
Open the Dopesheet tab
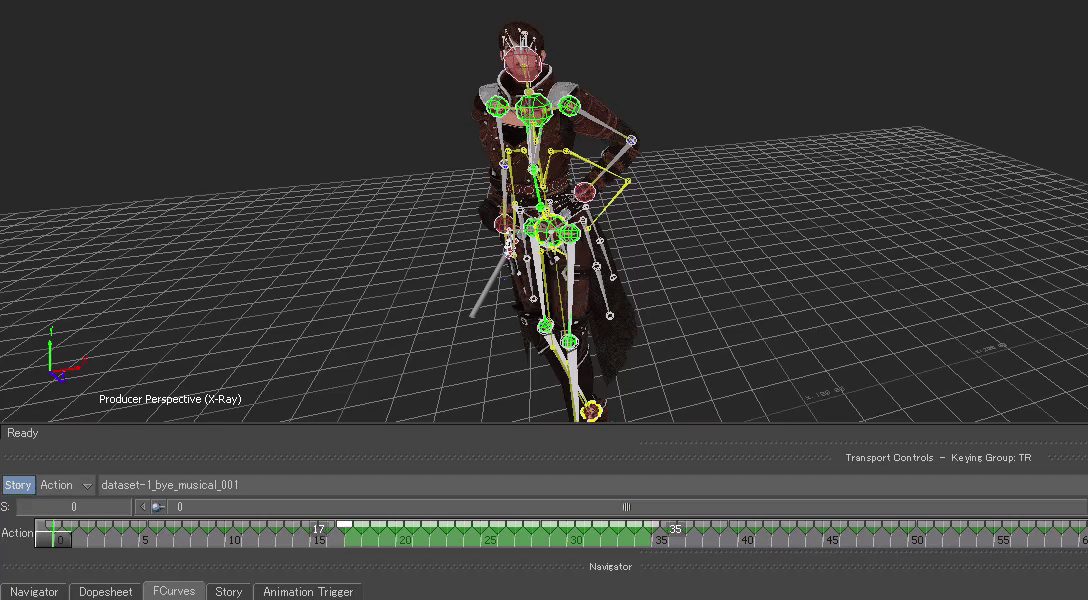click(x=106, y=592)
